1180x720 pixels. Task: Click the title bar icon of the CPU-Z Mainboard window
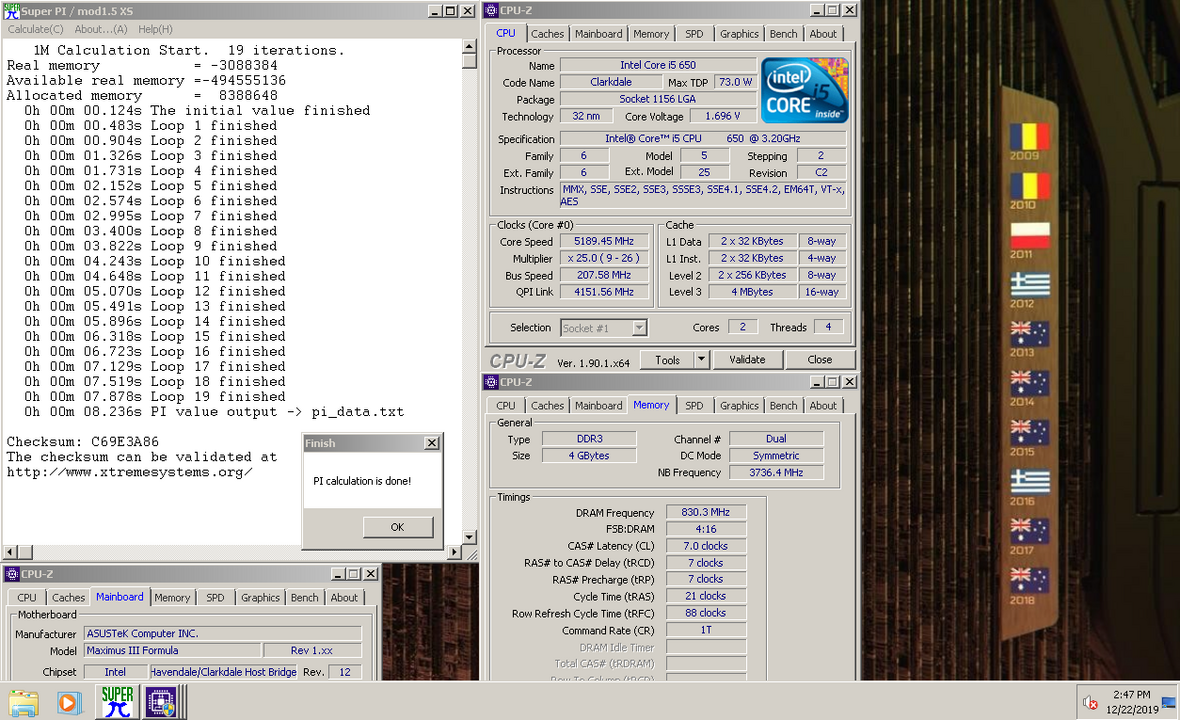pos(12,574)
